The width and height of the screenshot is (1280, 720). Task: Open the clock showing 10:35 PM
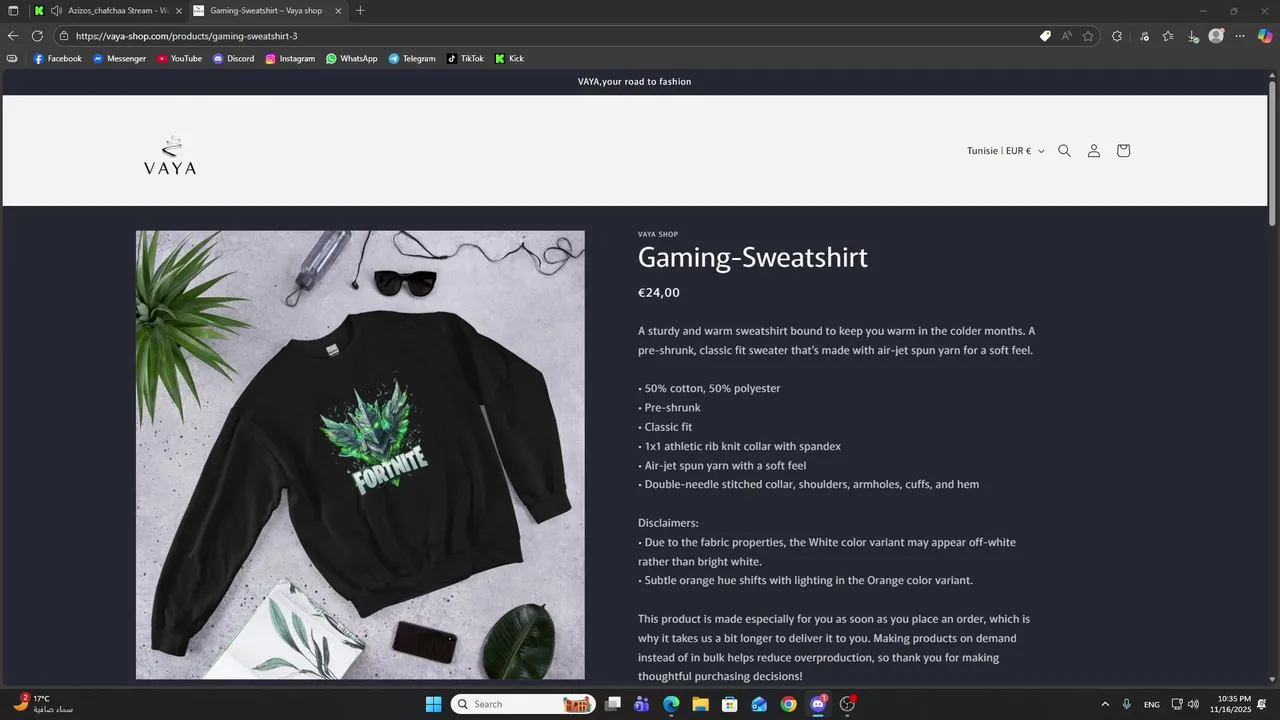pos(1230,704)
